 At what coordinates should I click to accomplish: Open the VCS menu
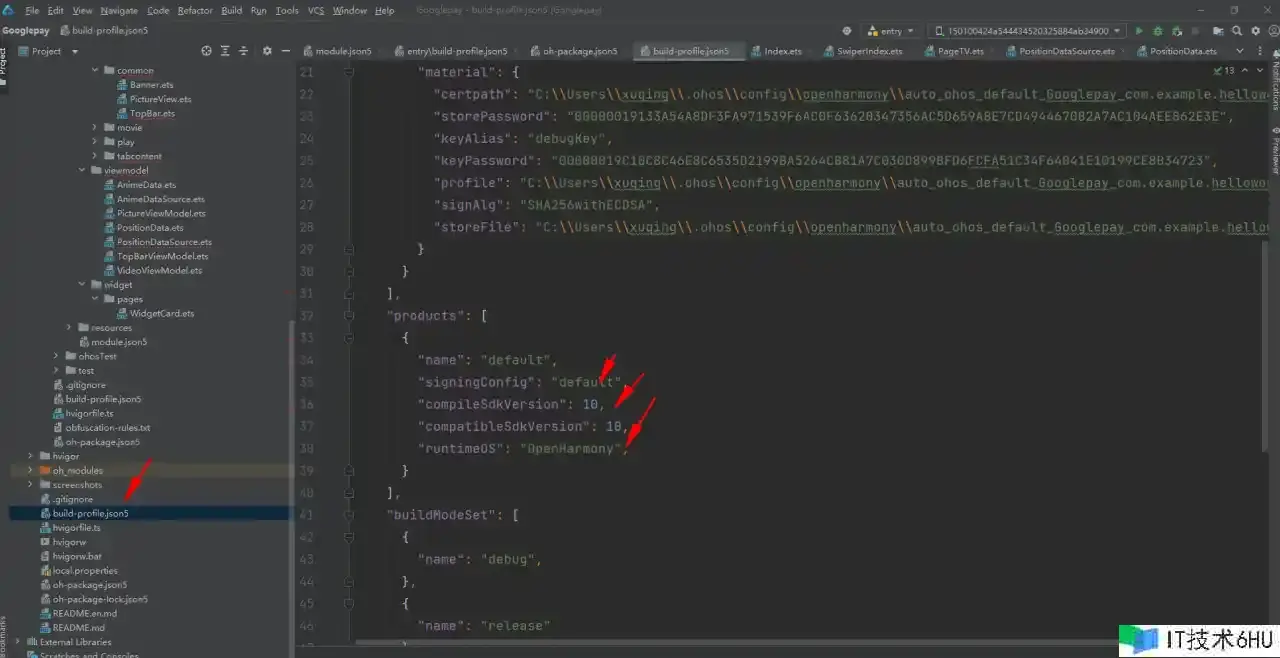point(316,10)
